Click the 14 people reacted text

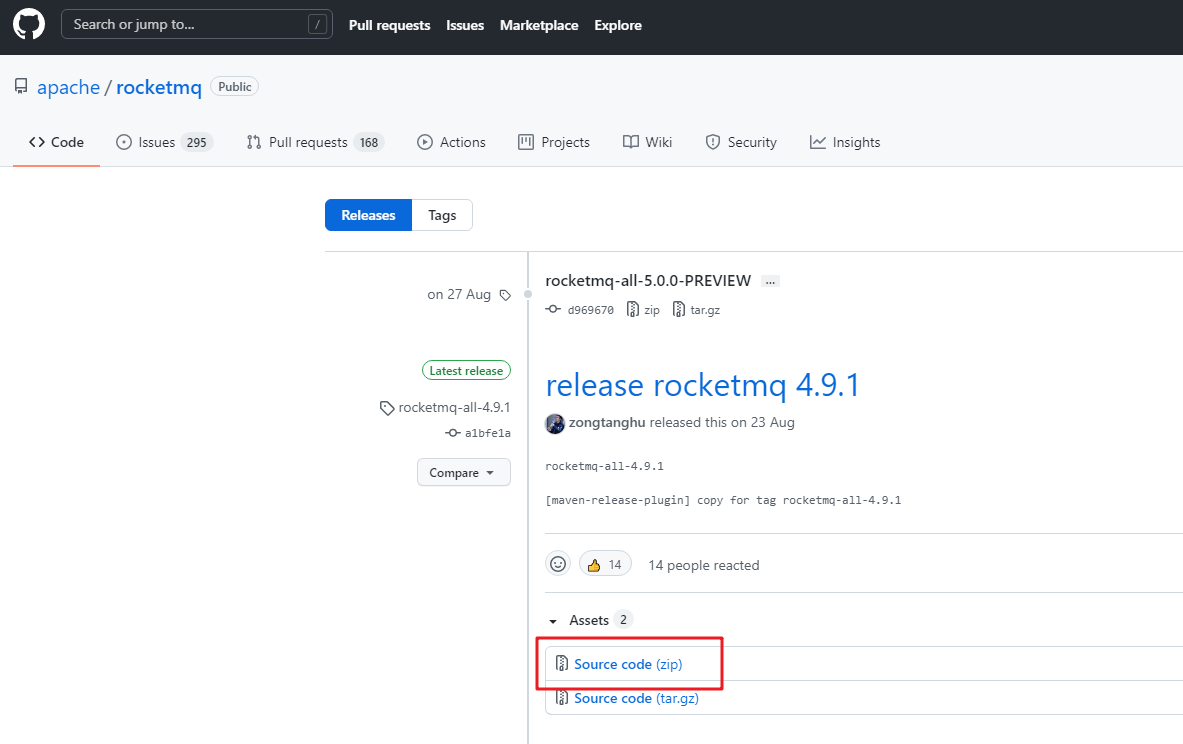tap(704, 565)
